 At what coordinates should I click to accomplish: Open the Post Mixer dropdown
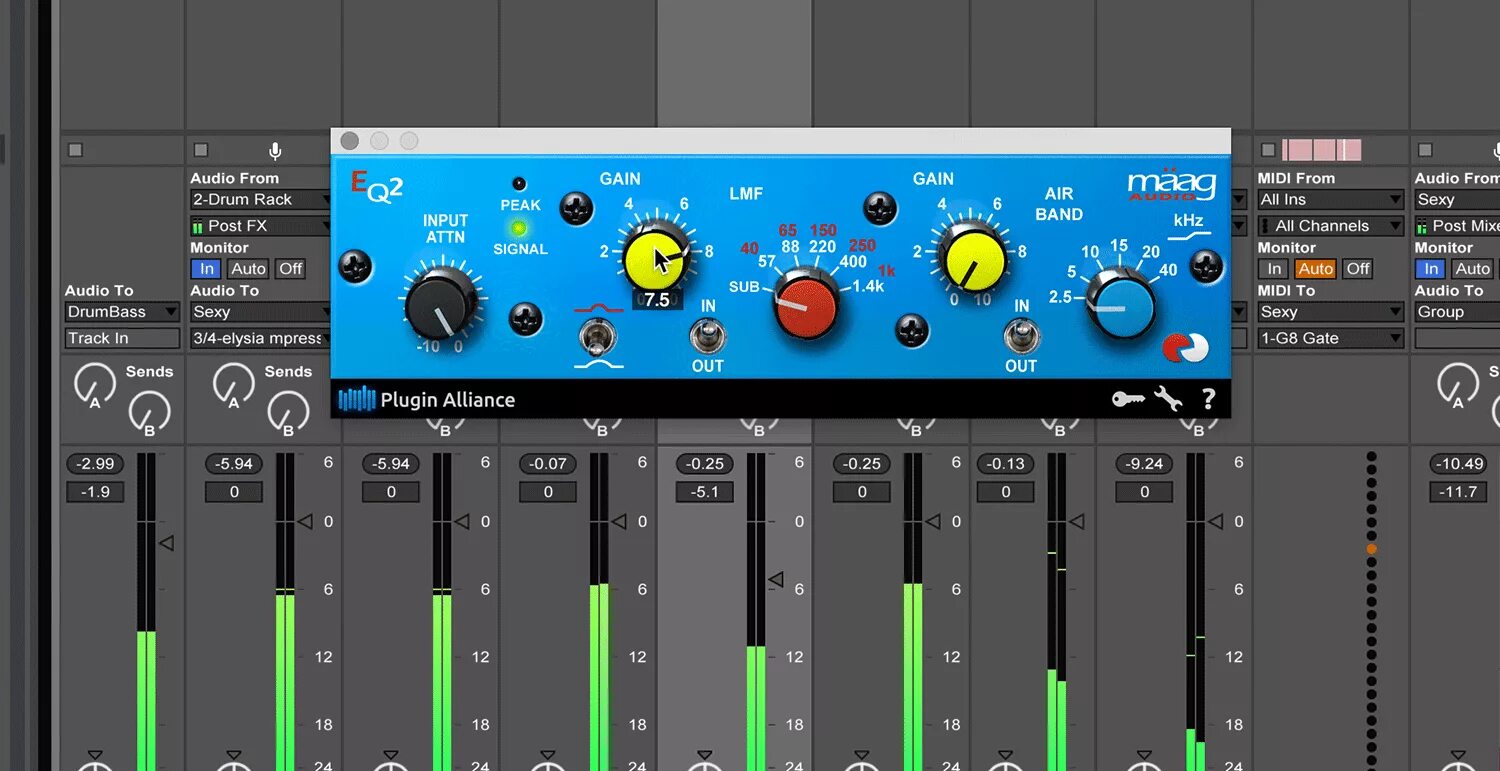click(1457, 226)
